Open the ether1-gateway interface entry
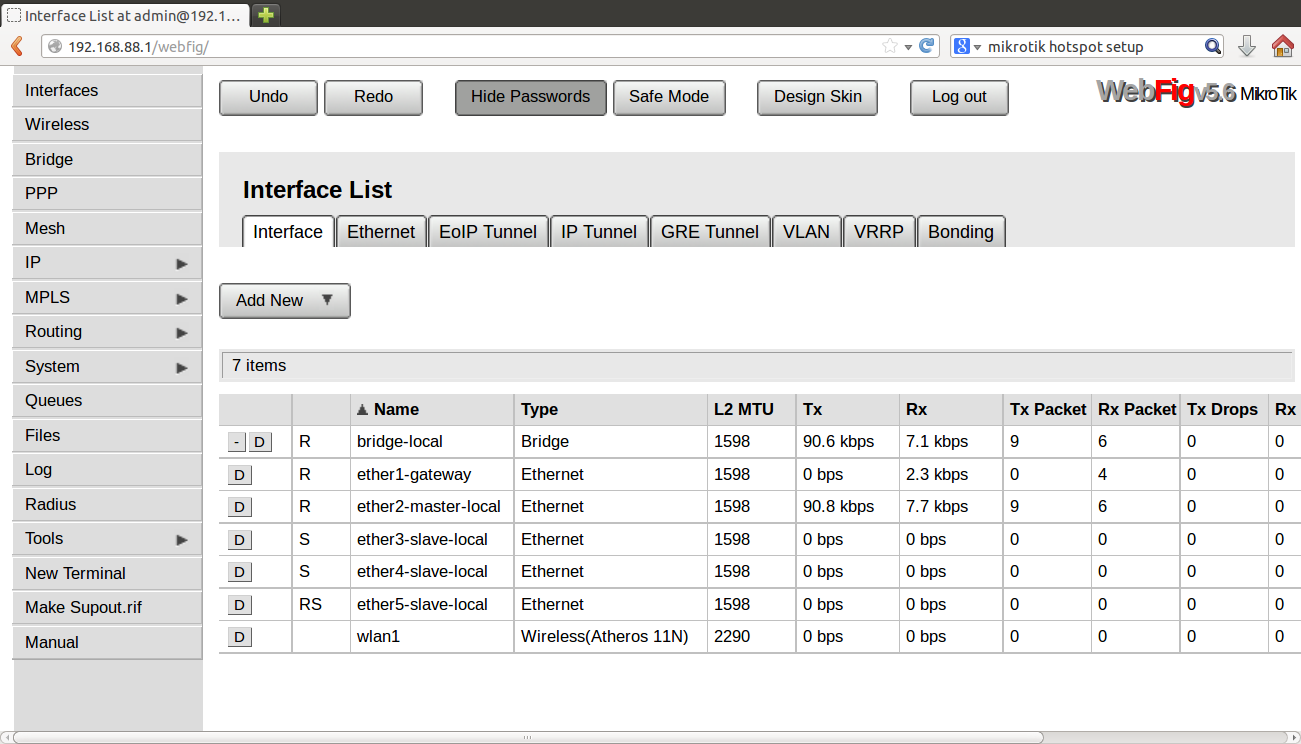The image size is (1301, 744). coord(414,475)
